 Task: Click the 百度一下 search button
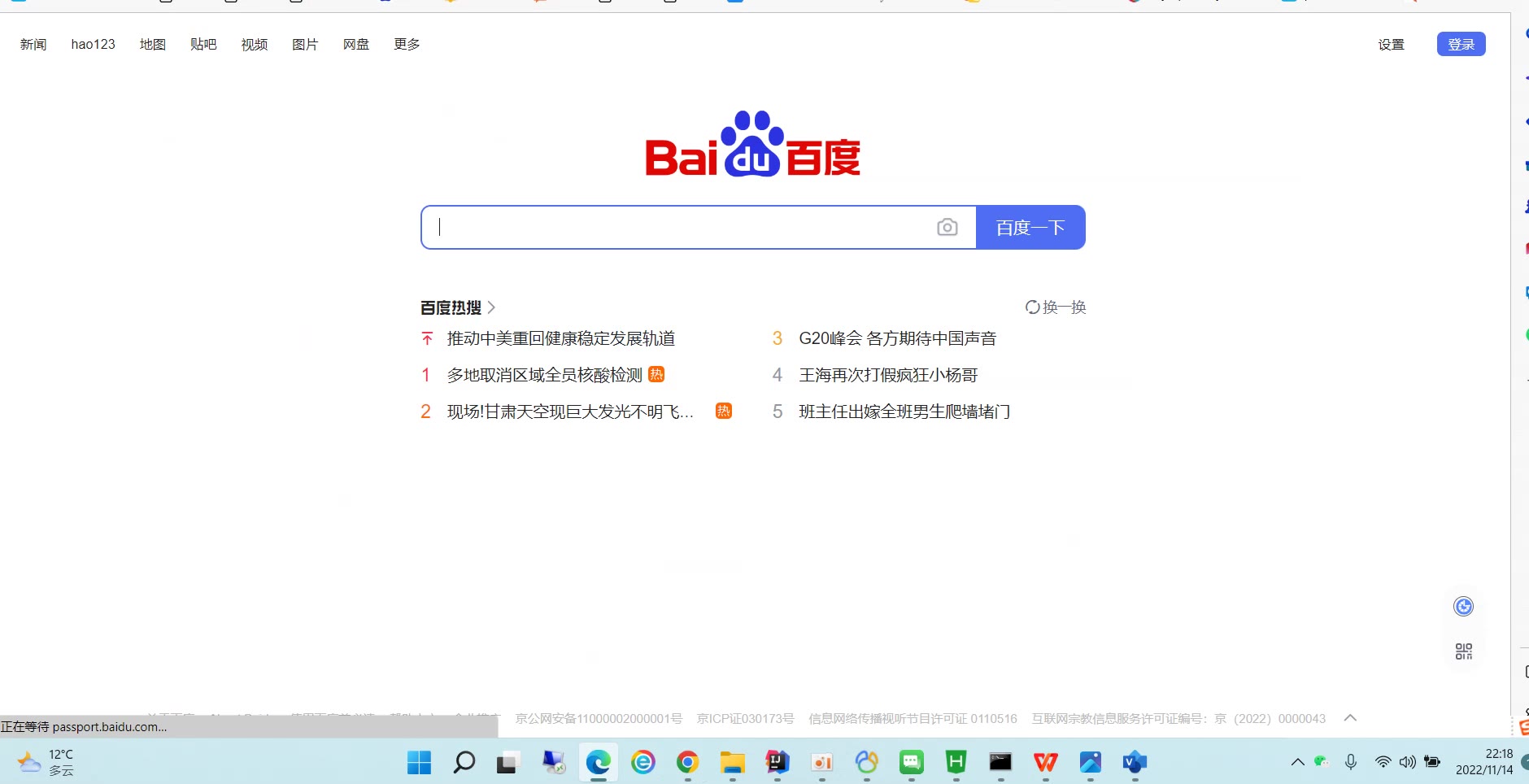click(1030, 228)
